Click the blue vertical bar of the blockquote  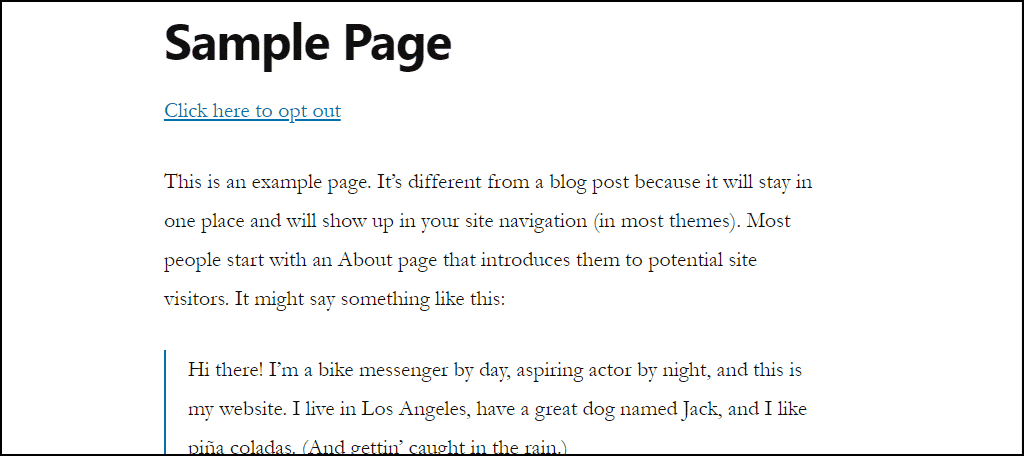[x=166, y=402]
